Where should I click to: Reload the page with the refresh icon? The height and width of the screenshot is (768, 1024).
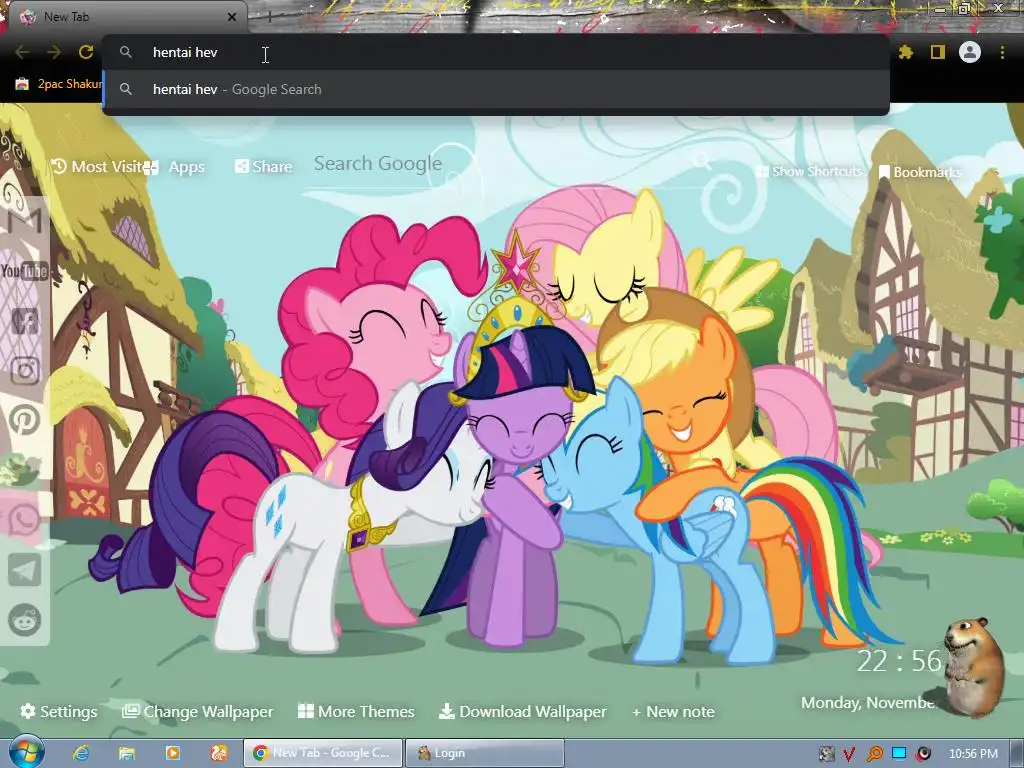pos(86,52)
